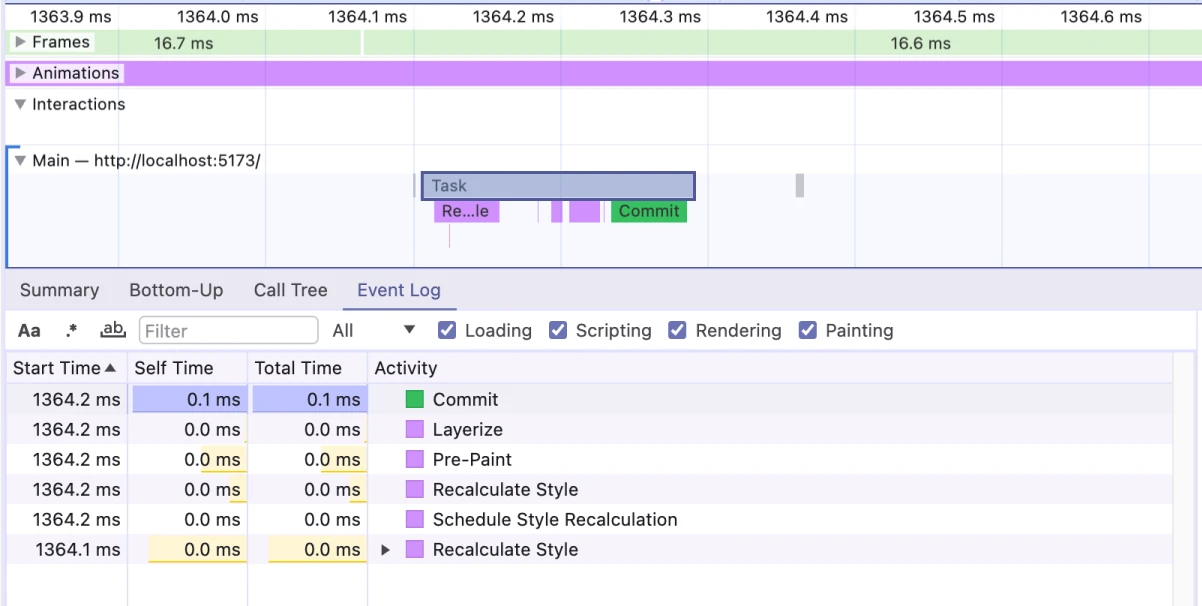This screenshot has width=1202, height=606.
Task: Switch to the Summary tab
Action: [59, 290]
